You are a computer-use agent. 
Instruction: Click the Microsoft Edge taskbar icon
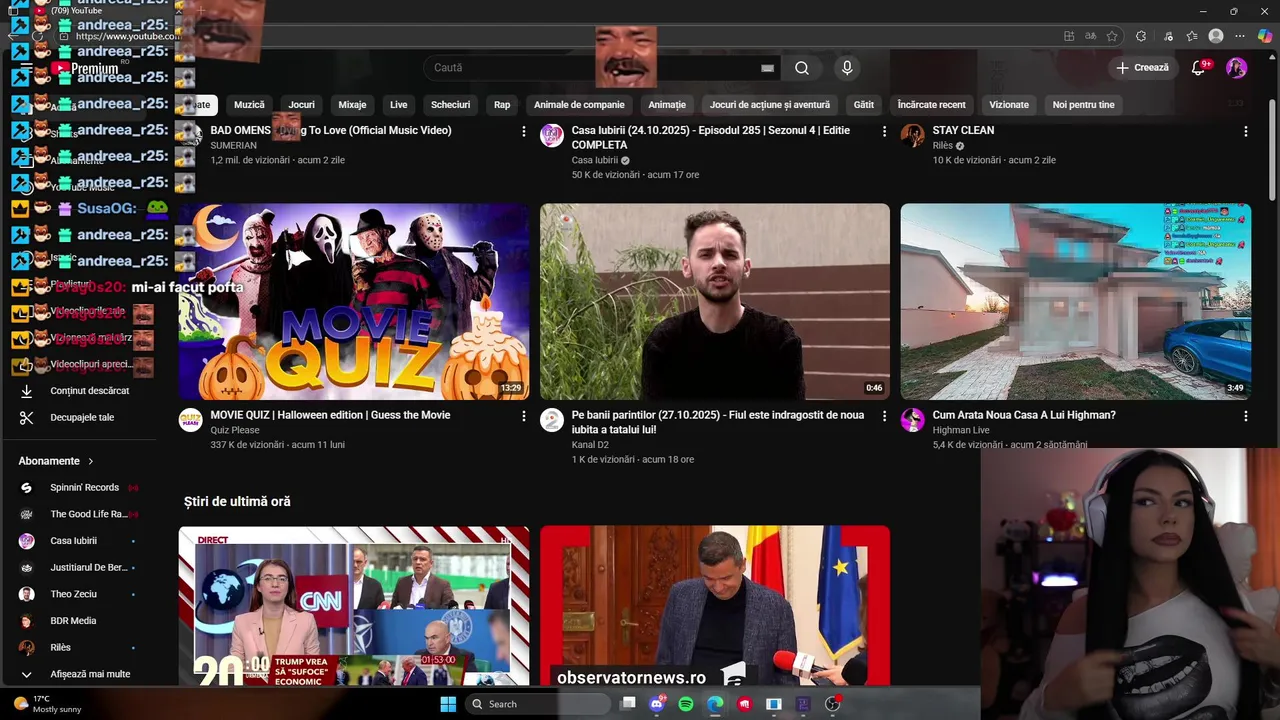pos(715,704)
